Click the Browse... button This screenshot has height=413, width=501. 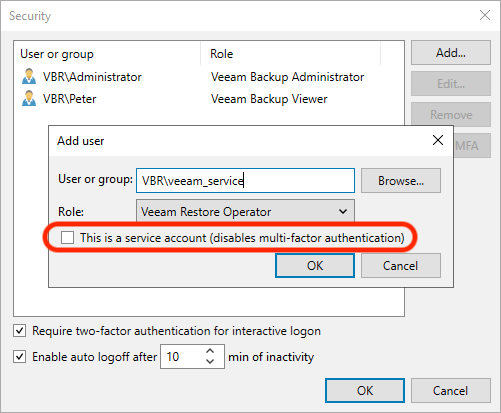(401, 180)
